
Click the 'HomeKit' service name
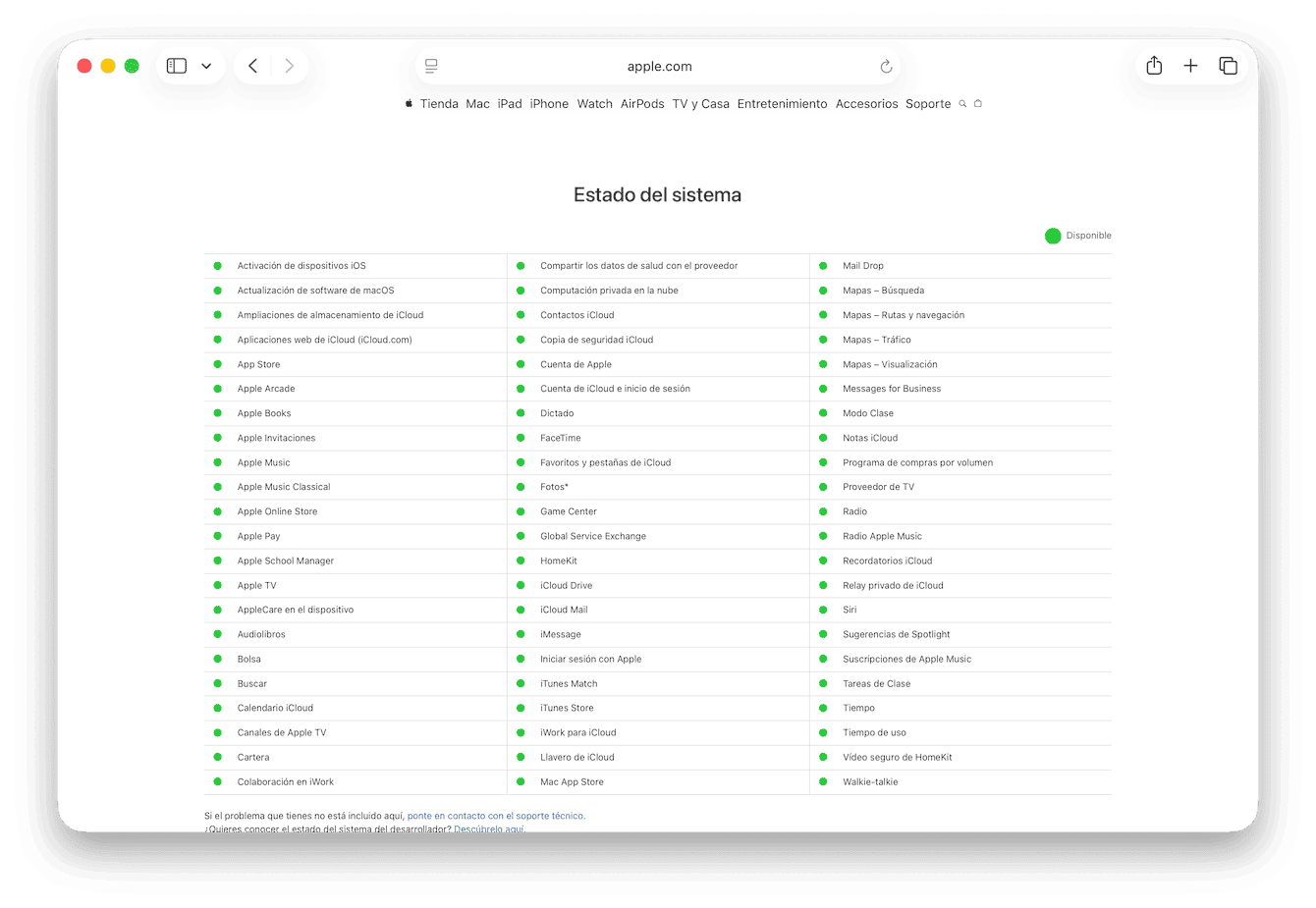(x=559, y=561)
